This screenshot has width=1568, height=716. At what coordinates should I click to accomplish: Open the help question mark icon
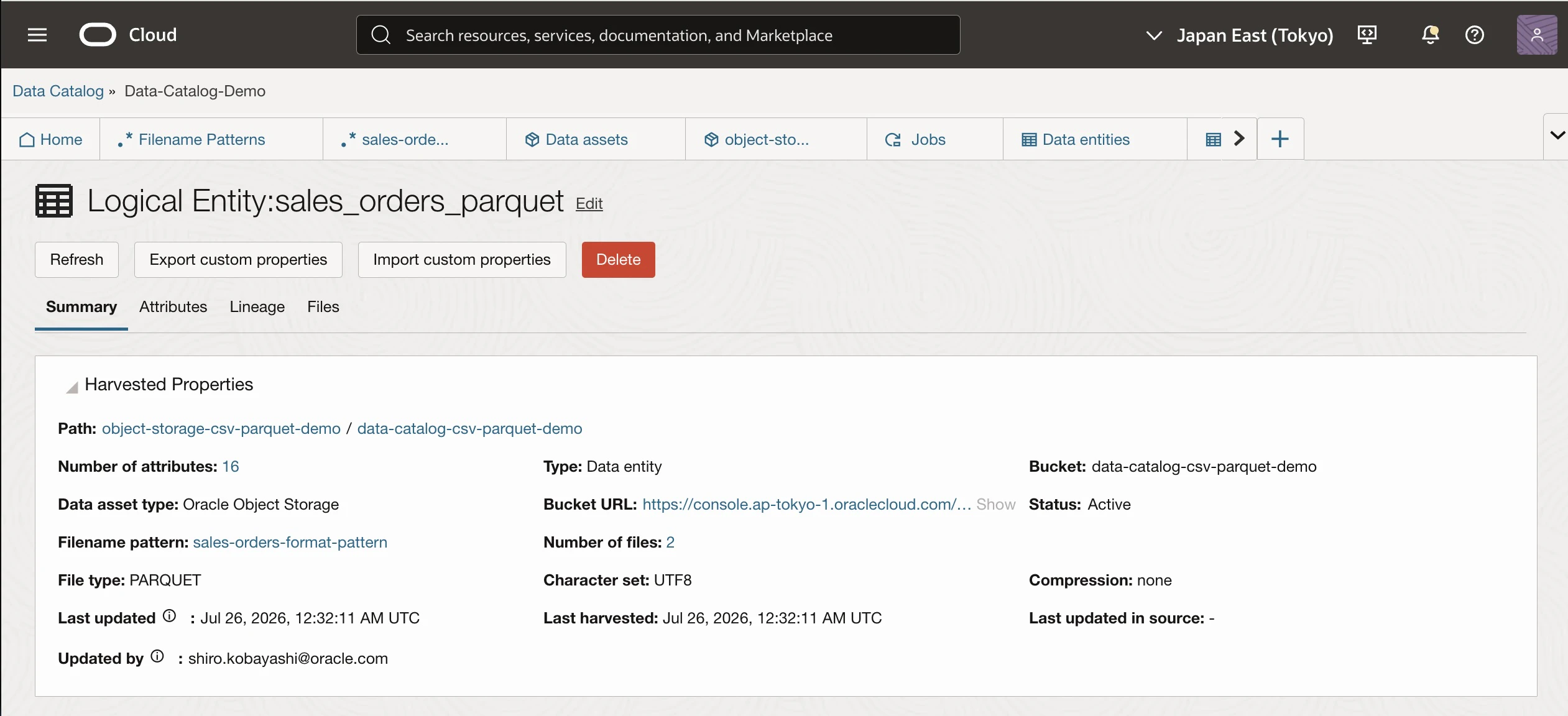point(1475,35)
